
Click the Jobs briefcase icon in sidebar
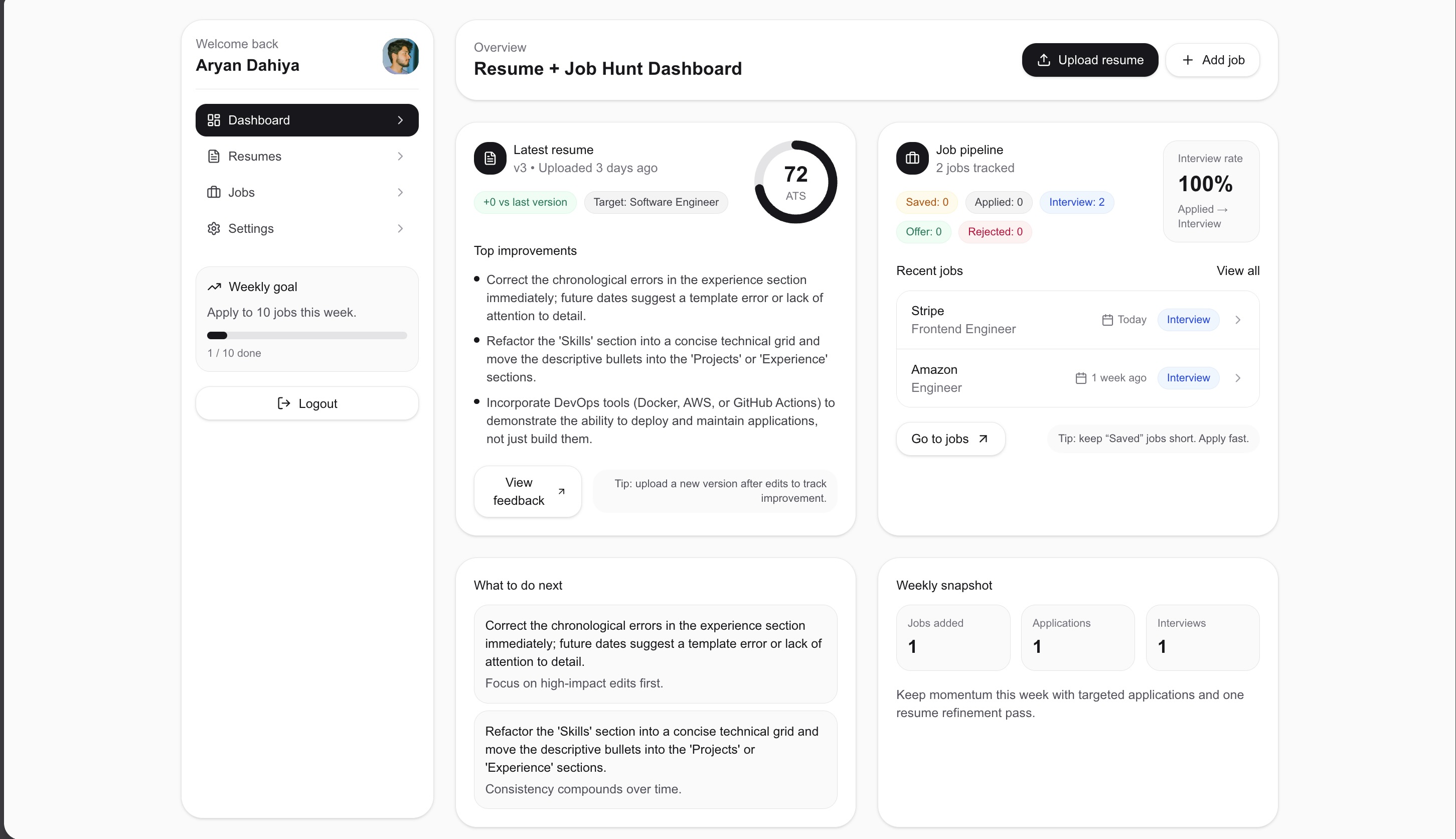(214, 193)
